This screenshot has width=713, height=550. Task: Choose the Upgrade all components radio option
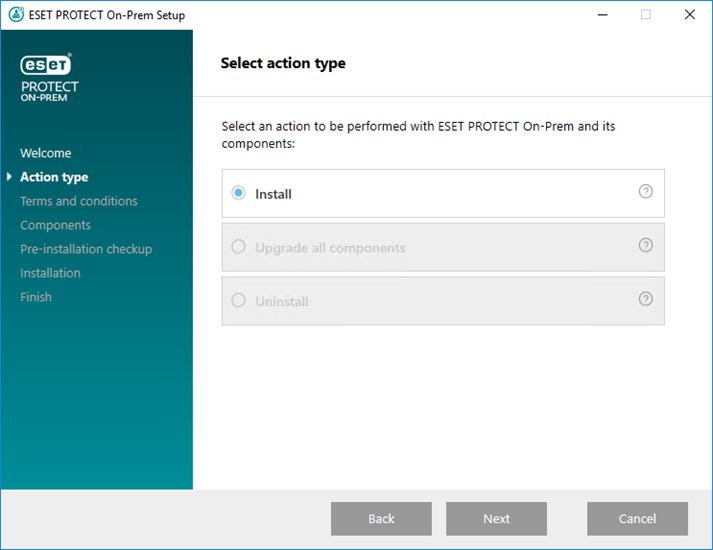[x=238, y=247]
